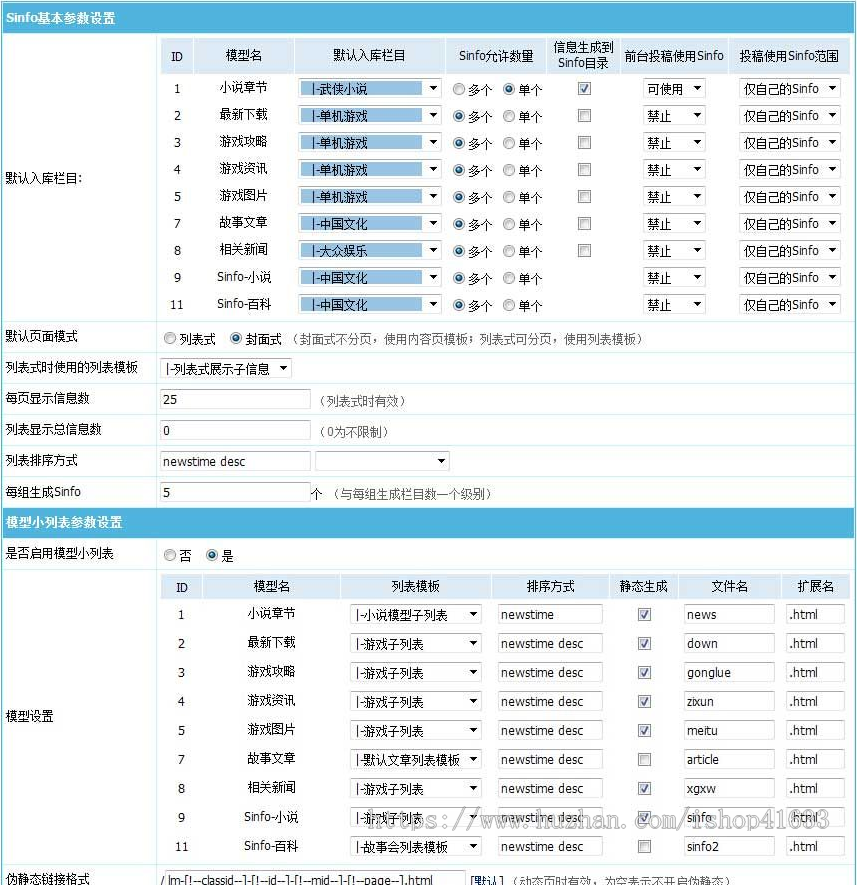Uncheck 信息生成到Sinfo目录 checkbox for 小说章节
Screen dimensions: 857x885
tap(584, 89)
